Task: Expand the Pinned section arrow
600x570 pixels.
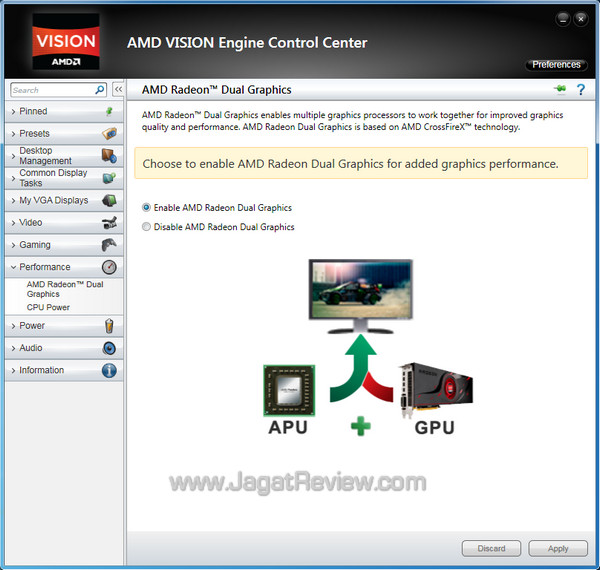Action: [13, 112]
